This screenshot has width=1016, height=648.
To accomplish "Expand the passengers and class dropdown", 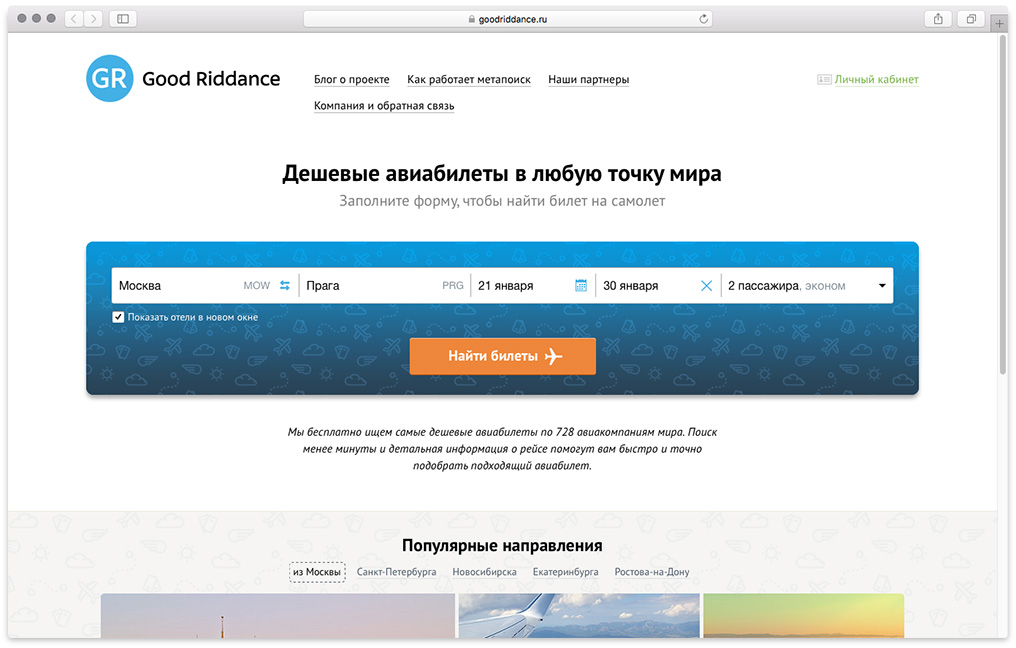I will tap(881, 286).
